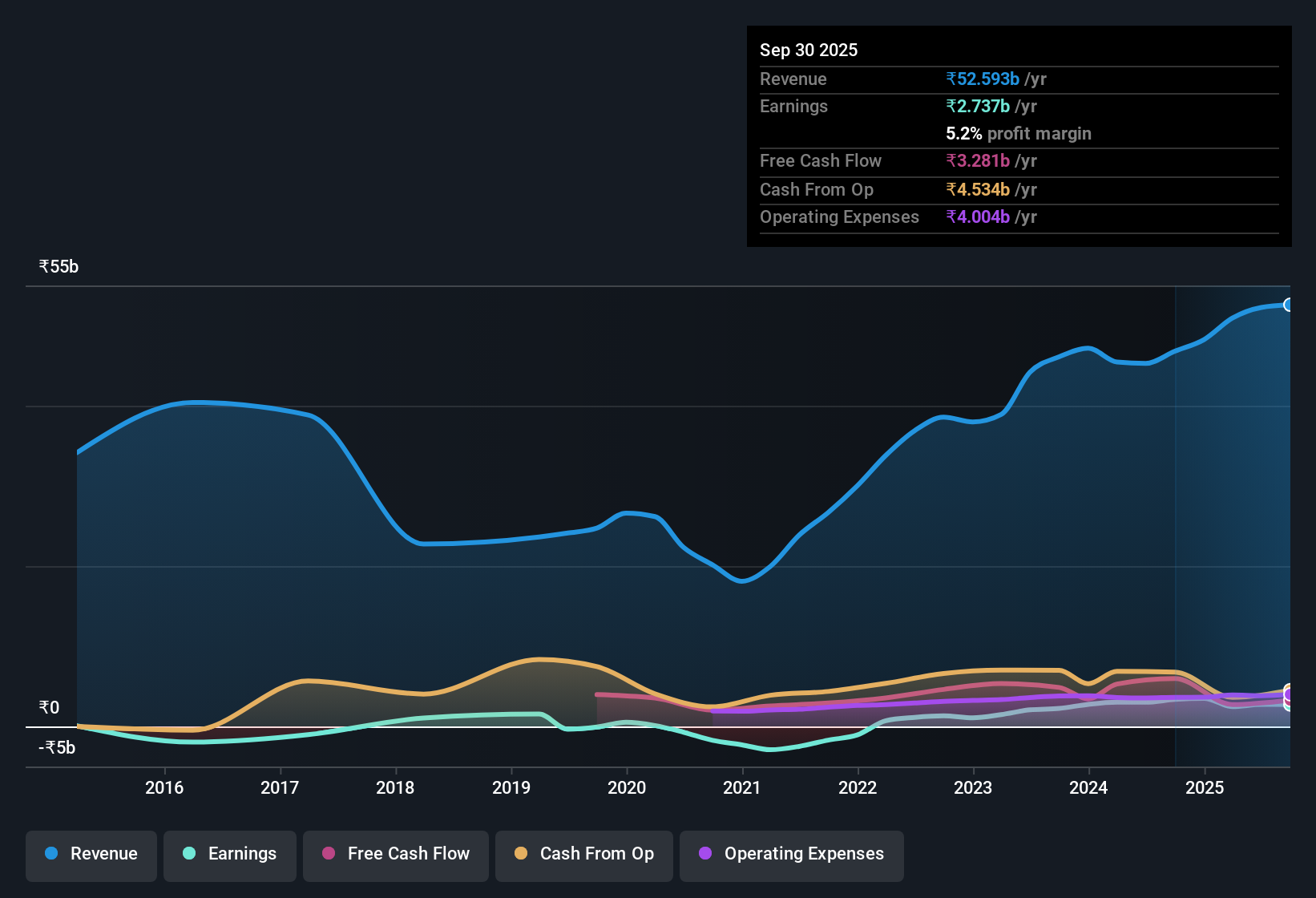Hide the Cash From Op series
This screenshot has height=898, width=1316.
point(584,856)
